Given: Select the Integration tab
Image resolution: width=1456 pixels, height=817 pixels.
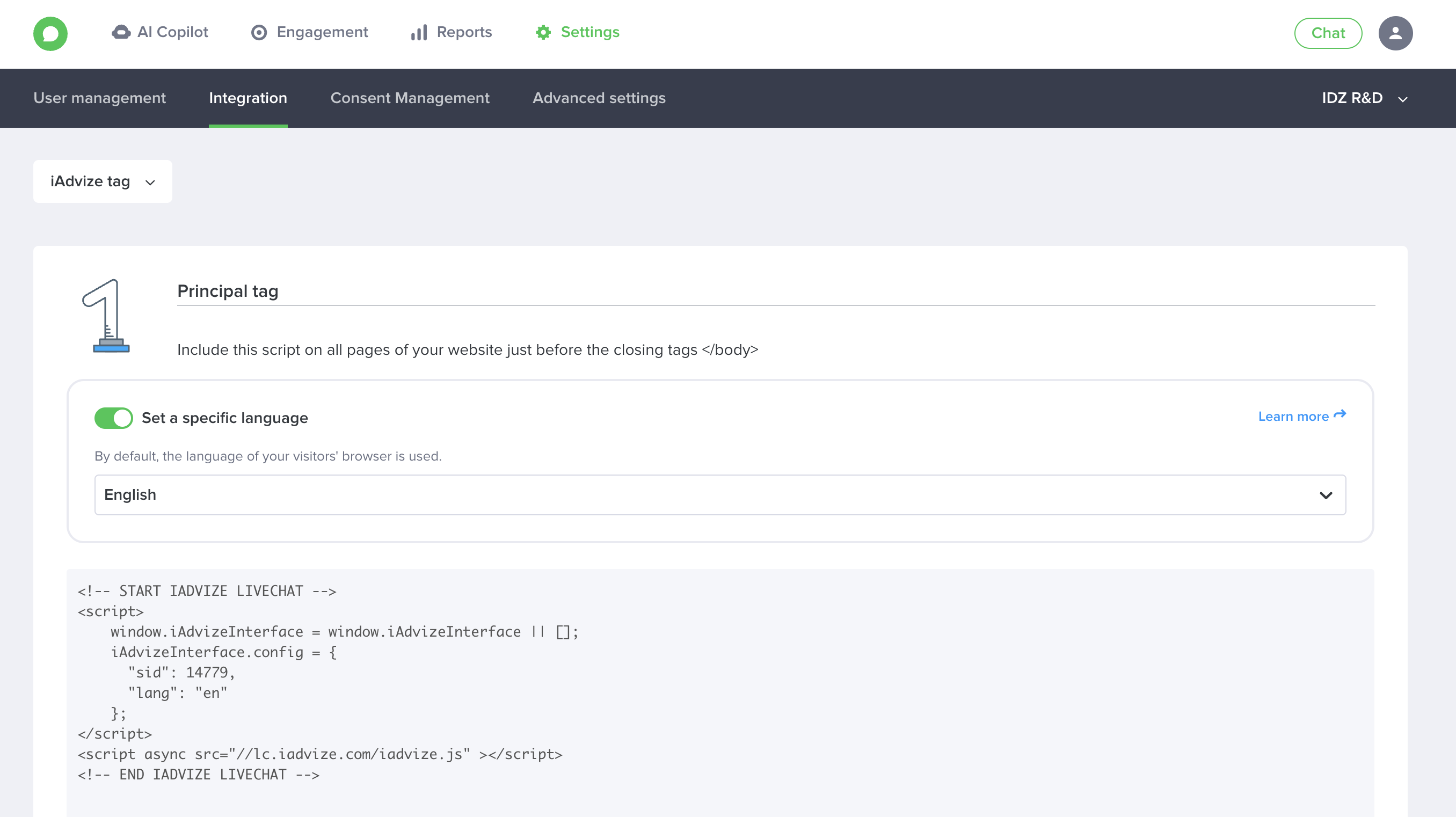Looking at the screenshot, I should [248, 98].
